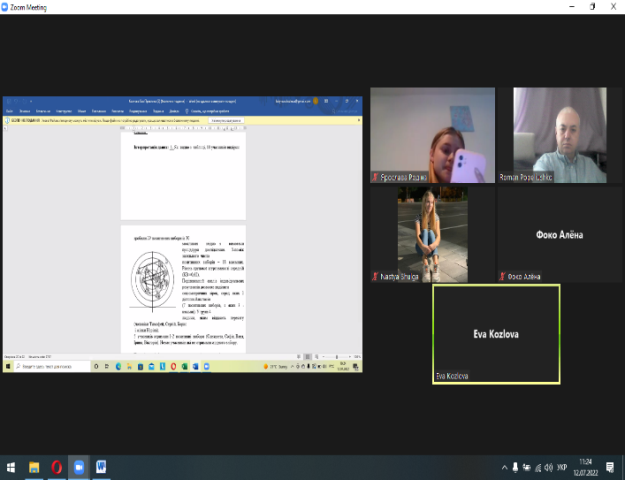Open the notification center icon
Image resolution: width=625 pixels, height=480 pixels.
point(610,467)
